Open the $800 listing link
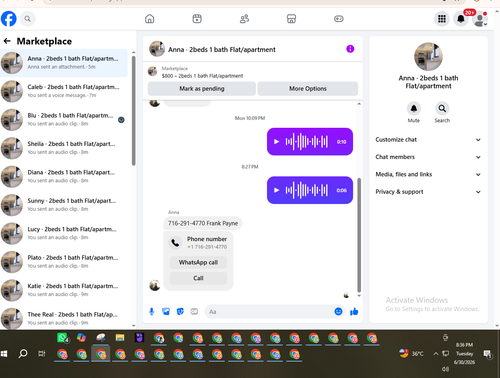The width and height of the screenshot is (500, 378). click(202, 76)
